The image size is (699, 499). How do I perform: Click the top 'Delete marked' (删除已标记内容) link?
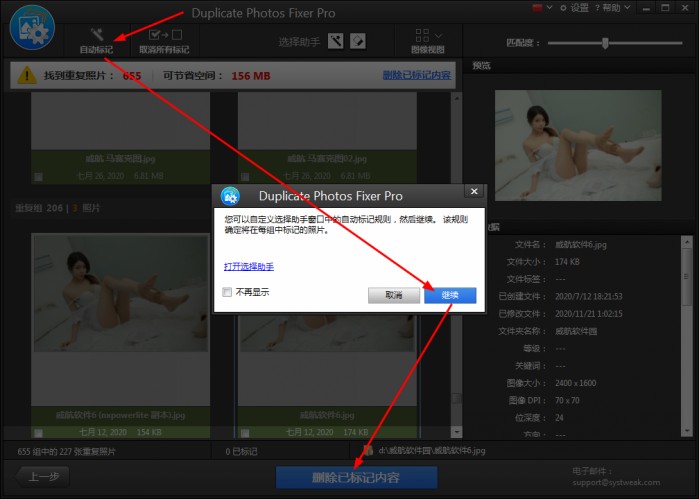[x=416, y=75]
